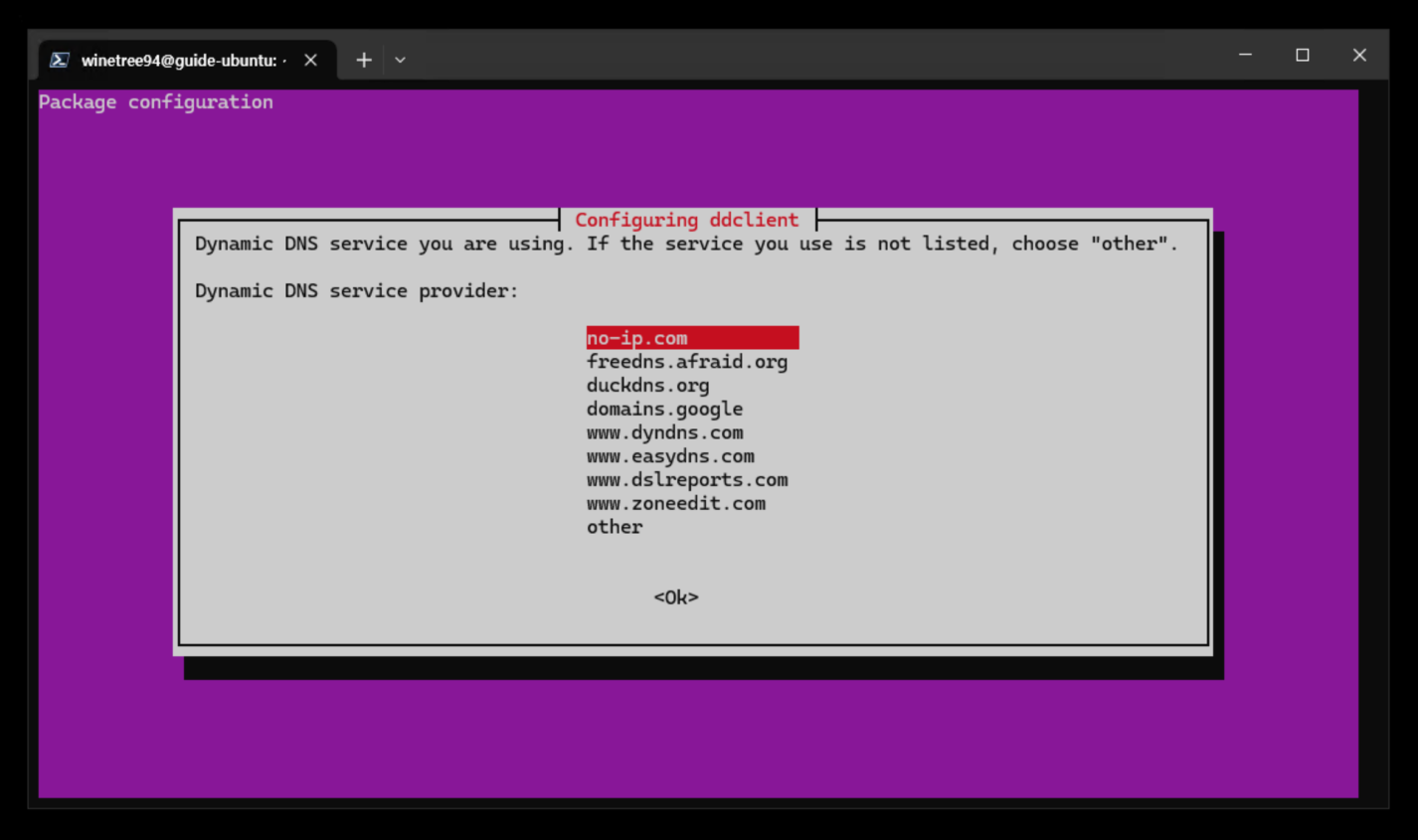Switch to the winetree94@guide-ubuntu tab
Screen dimensions: 1418x840
(x=188, y=61)
